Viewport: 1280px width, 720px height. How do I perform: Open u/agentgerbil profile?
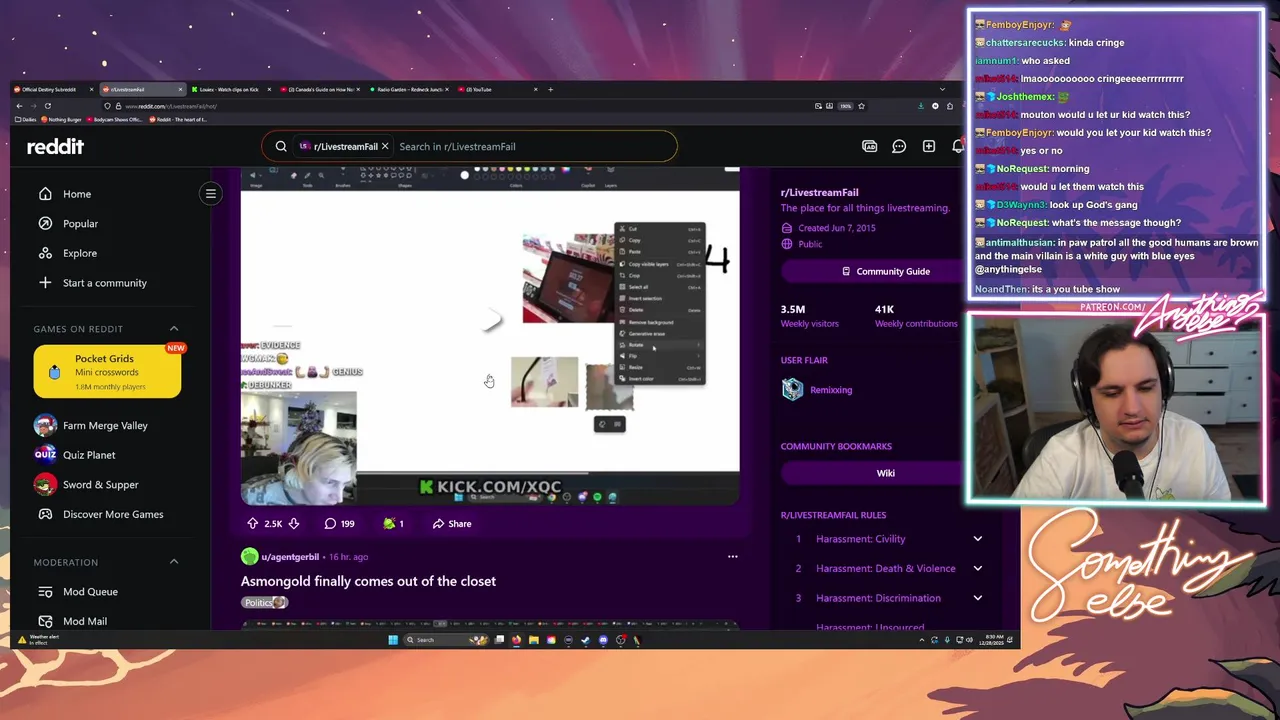(290, 557)
